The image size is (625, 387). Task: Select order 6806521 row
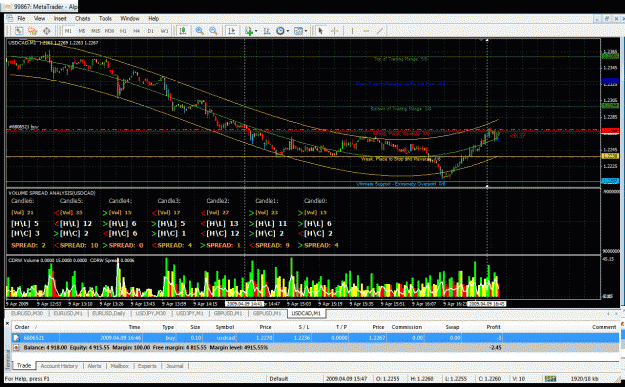(x=315, y=338)
